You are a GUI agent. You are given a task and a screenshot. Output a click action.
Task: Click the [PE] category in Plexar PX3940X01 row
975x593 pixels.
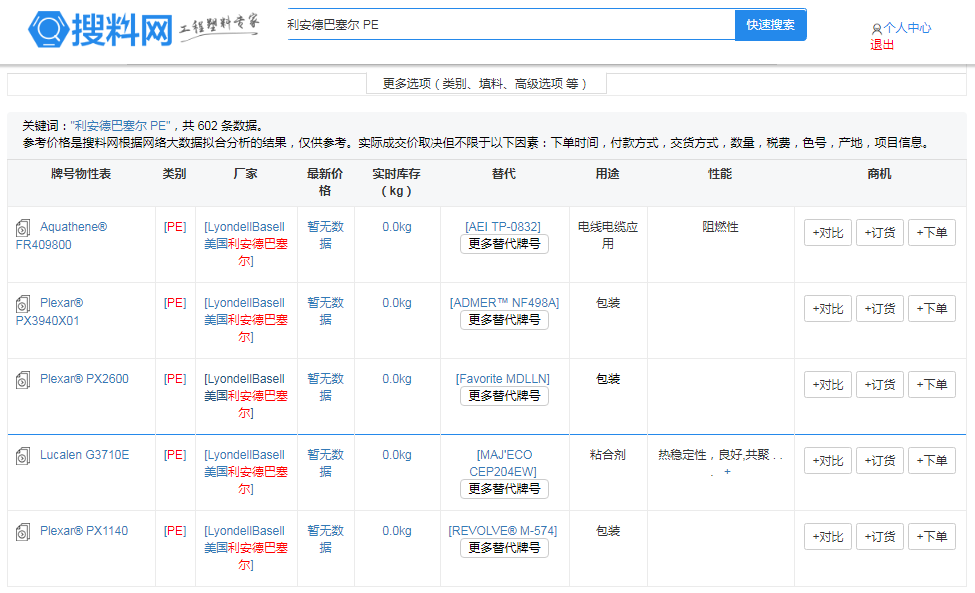(175, 303)
